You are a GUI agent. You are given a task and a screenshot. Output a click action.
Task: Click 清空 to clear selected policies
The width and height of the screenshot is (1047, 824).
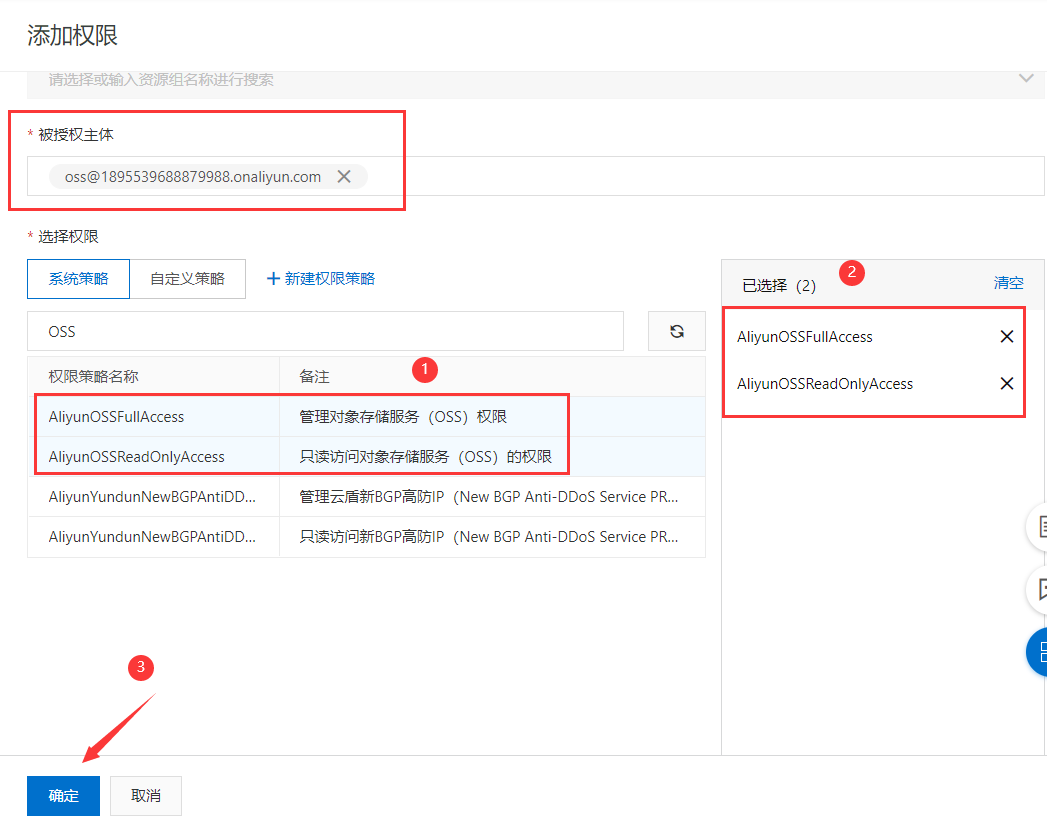(x=1008, y=282)
